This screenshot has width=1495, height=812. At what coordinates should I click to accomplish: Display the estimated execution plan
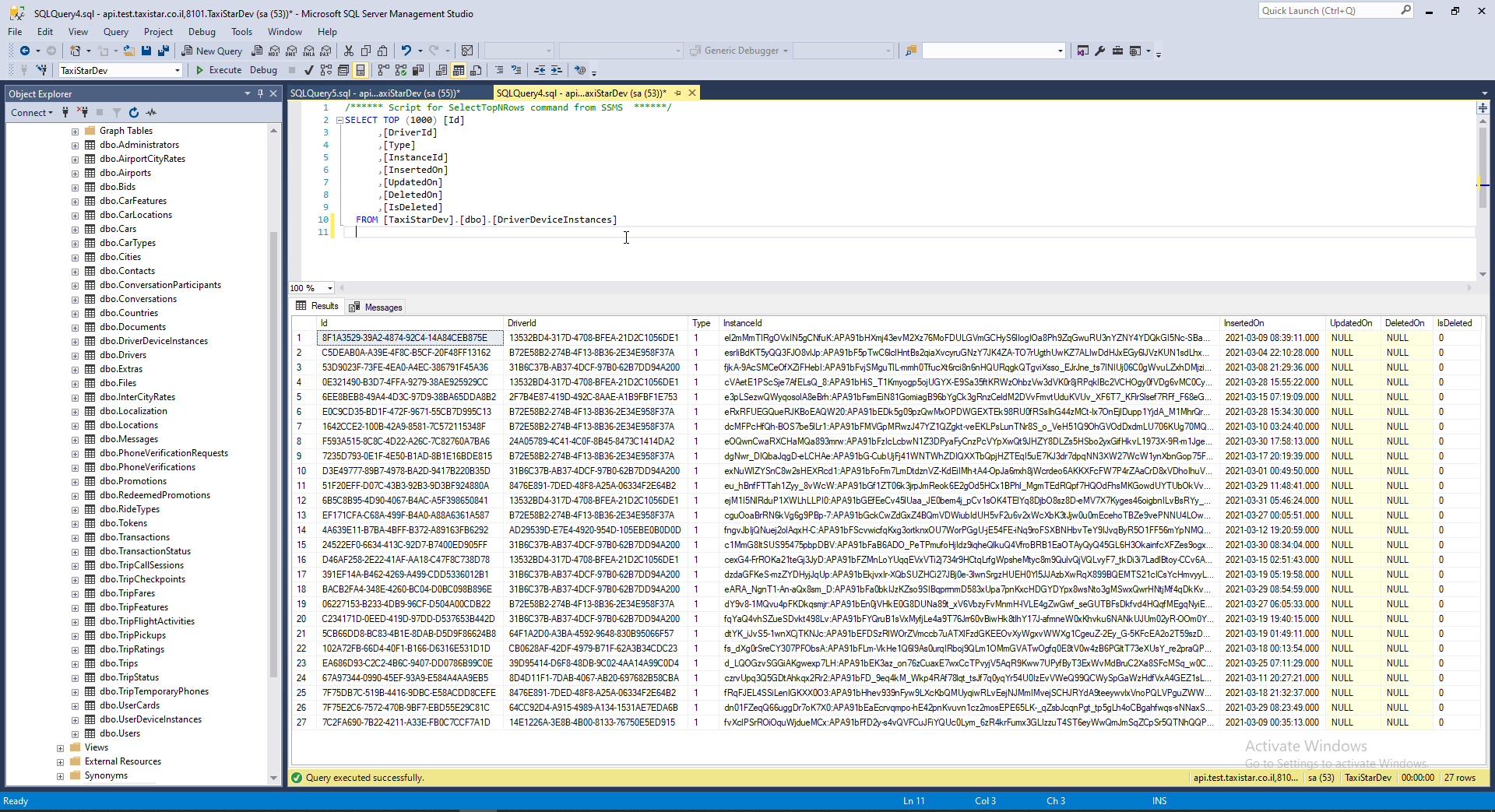point(325,70)
